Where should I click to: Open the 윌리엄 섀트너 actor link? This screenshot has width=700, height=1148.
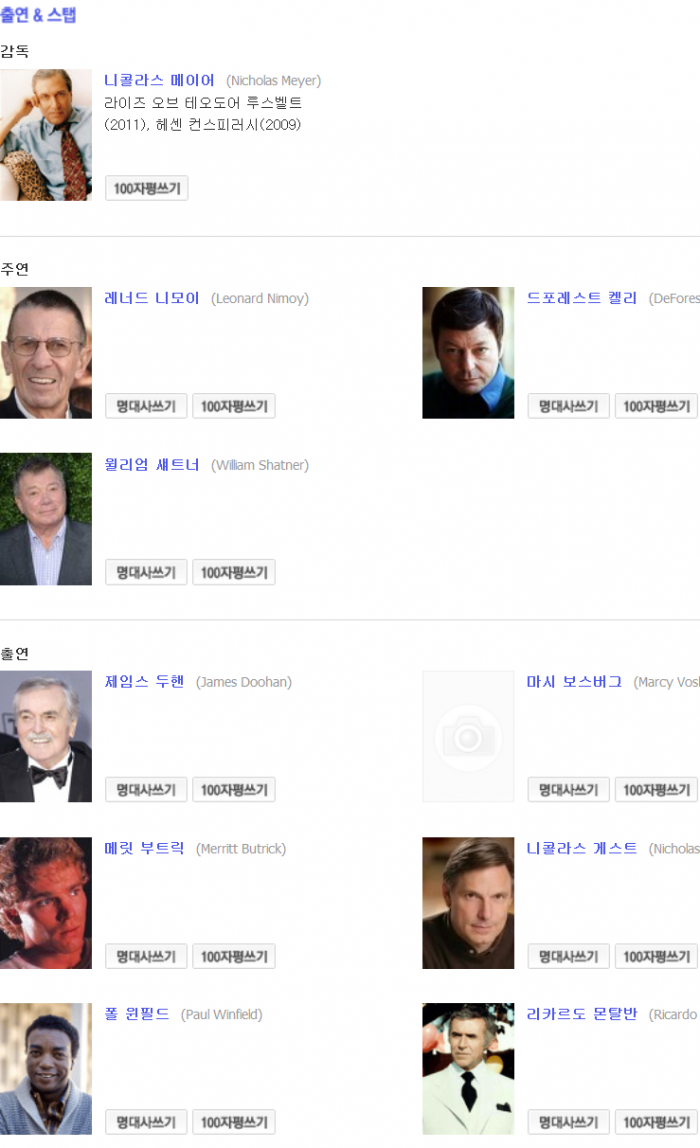[152, 464]
